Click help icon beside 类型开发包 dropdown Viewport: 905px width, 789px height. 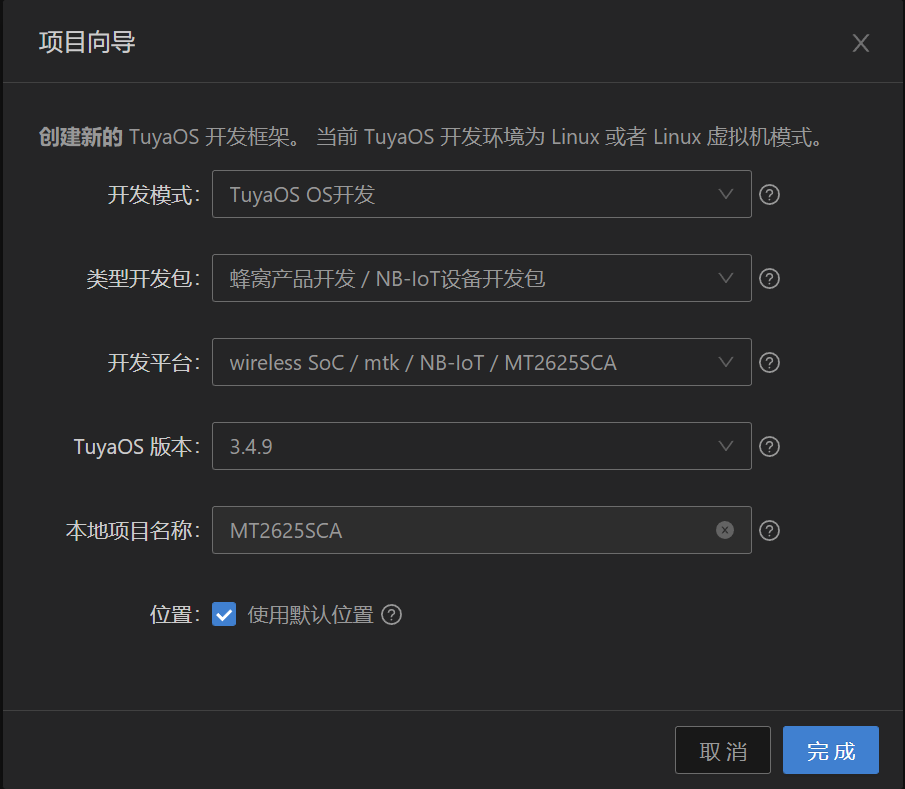(769, 279)
